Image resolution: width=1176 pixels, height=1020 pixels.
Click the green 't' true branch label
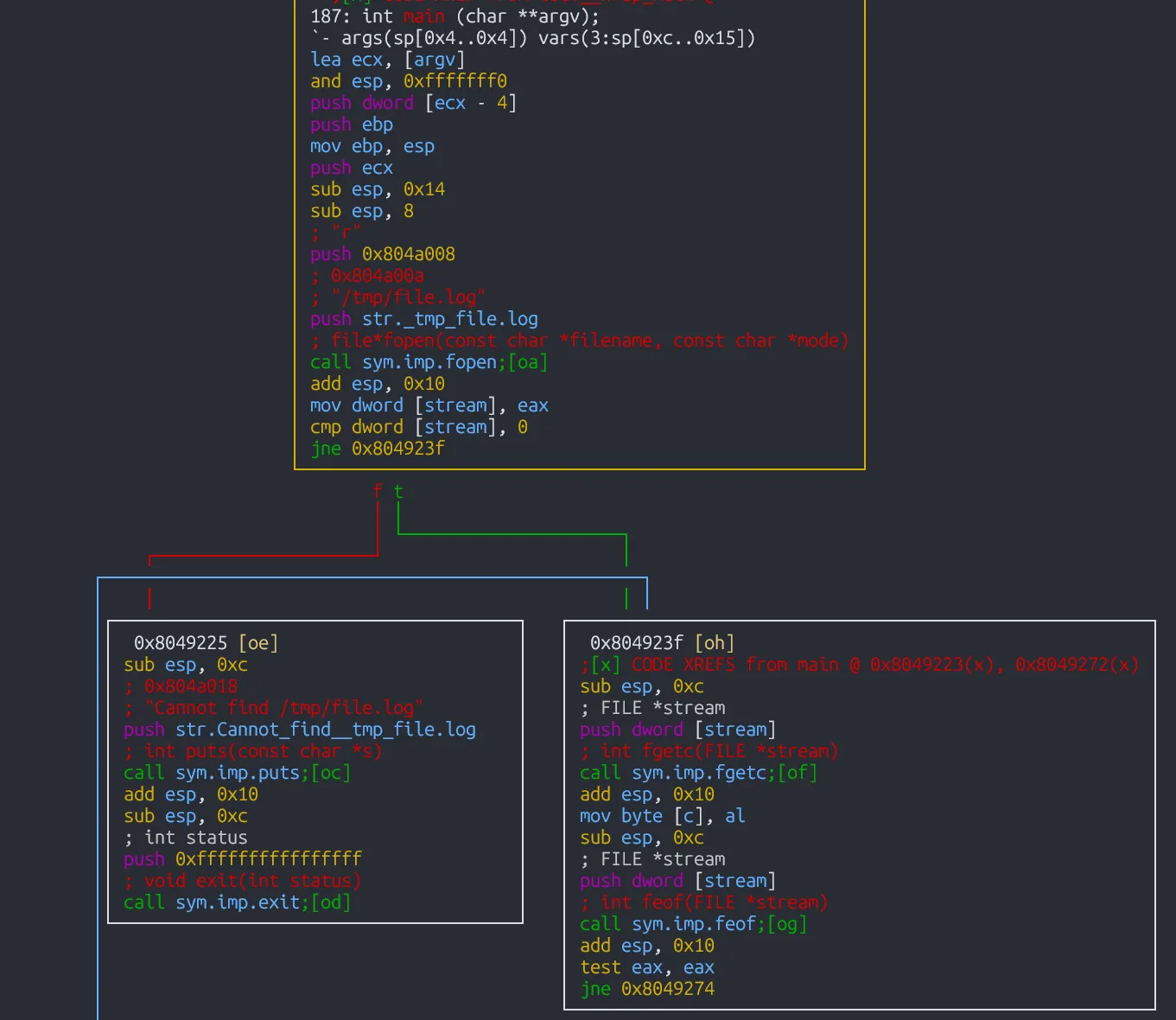pos(398,492)
